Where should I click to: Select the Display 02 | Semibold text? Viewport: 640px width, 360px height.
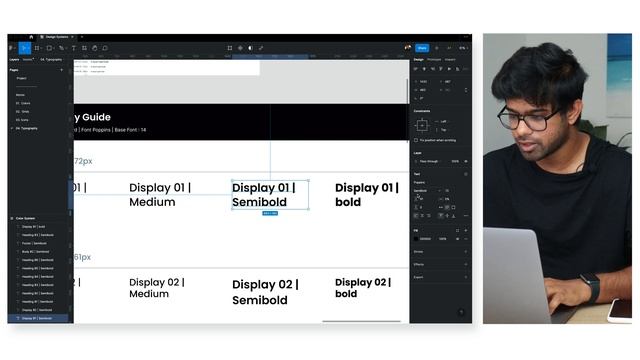[265, 292]
